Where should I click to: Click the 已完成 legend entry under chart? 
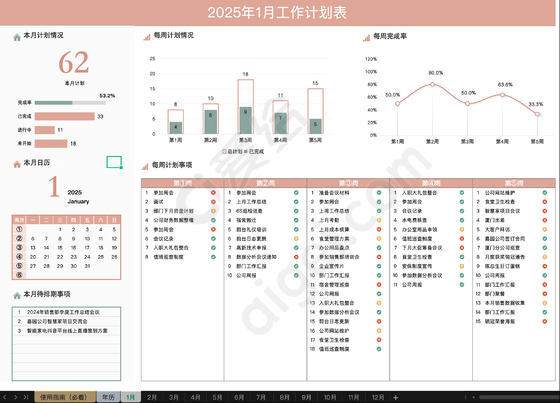pos(254,151)
